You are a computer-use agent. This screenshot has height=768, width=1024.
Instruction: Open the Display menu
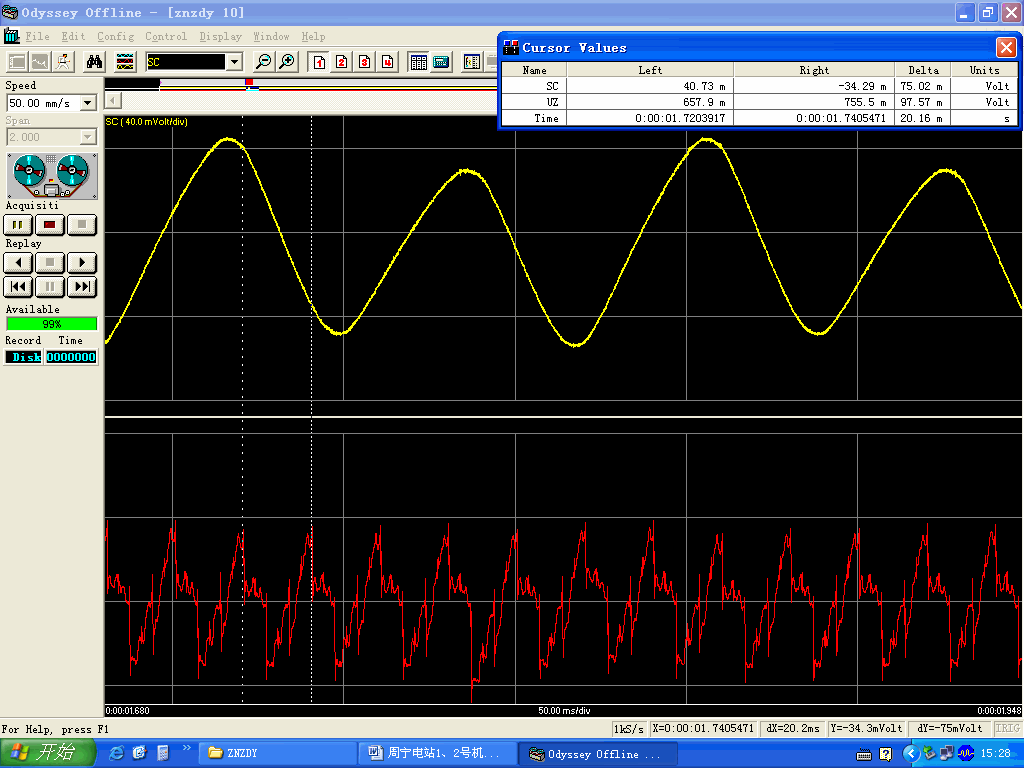pos(220,37)
